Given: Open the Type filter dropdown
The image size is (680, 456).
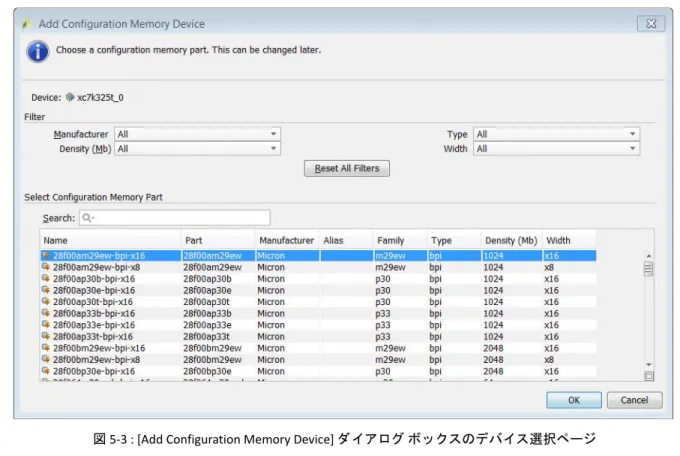Looking at the screenshot, I should 556,134.
